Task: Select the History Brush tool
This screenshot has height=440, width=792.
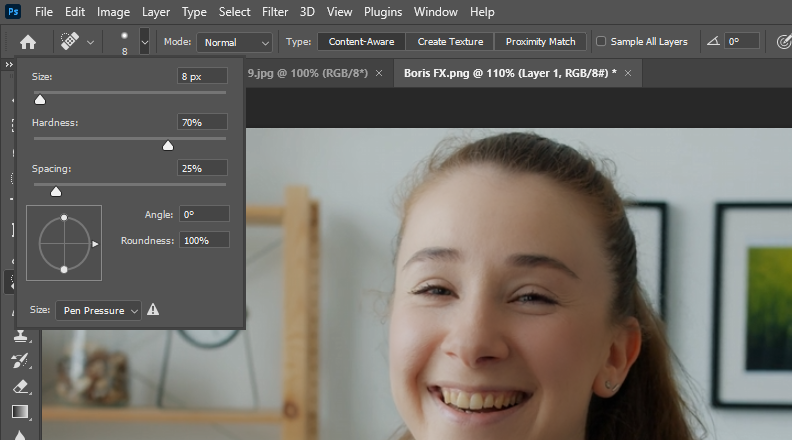Action: (20, 361)
